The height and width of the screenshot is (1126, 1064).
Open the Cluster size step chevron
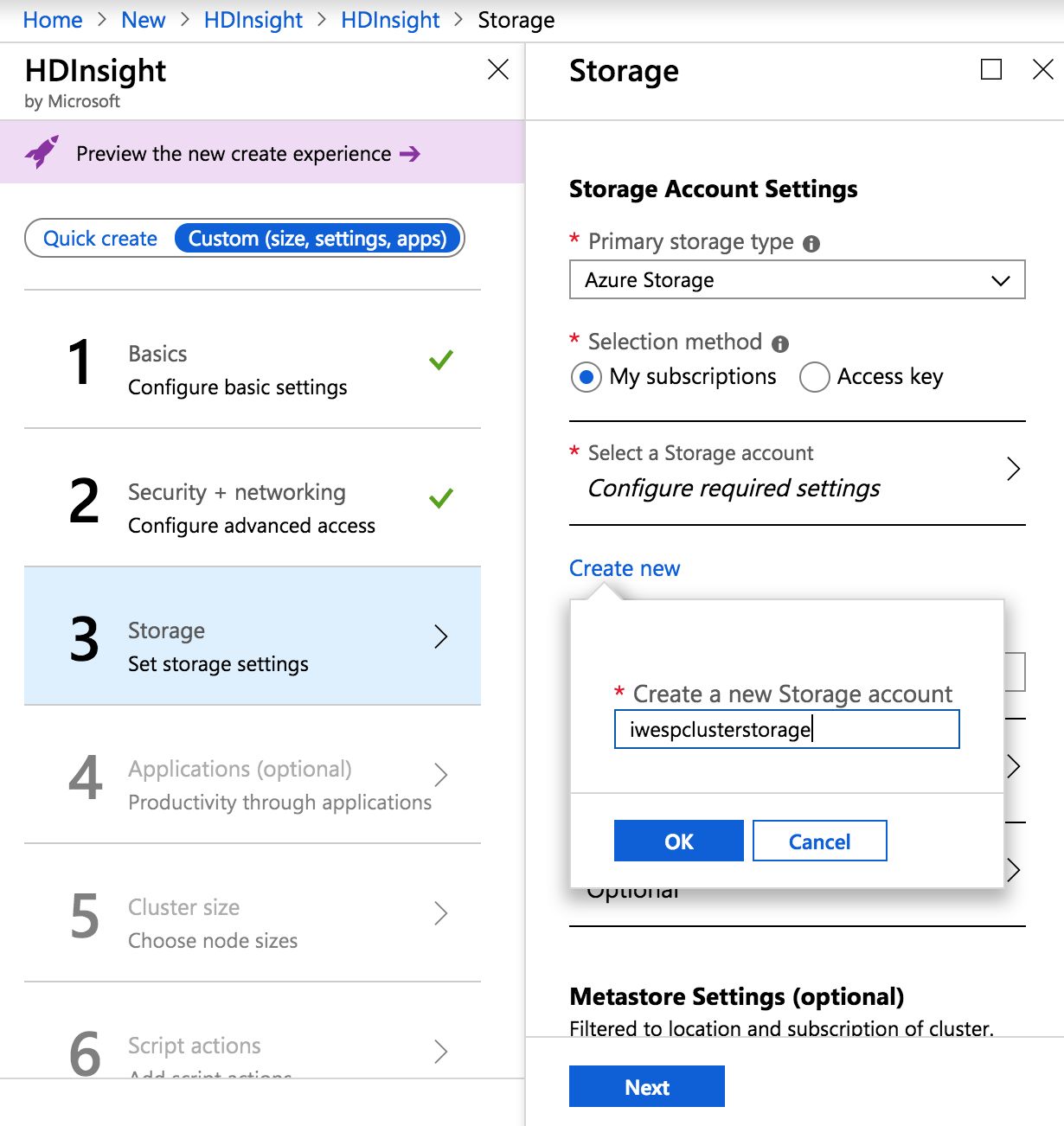click(441, 912)
